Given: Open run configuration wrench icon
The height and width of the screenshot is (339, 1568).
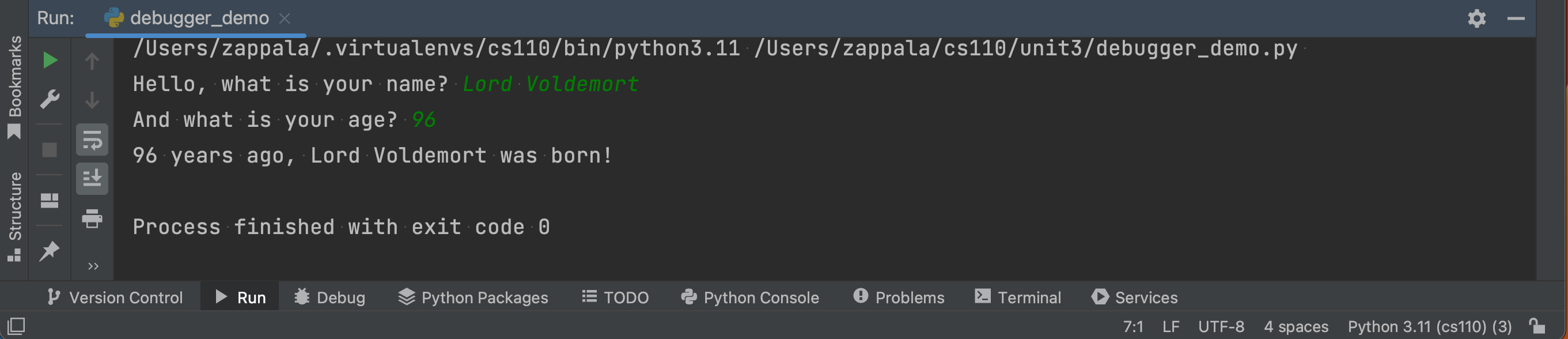Looking at the screenshot, I should (50, 99).
